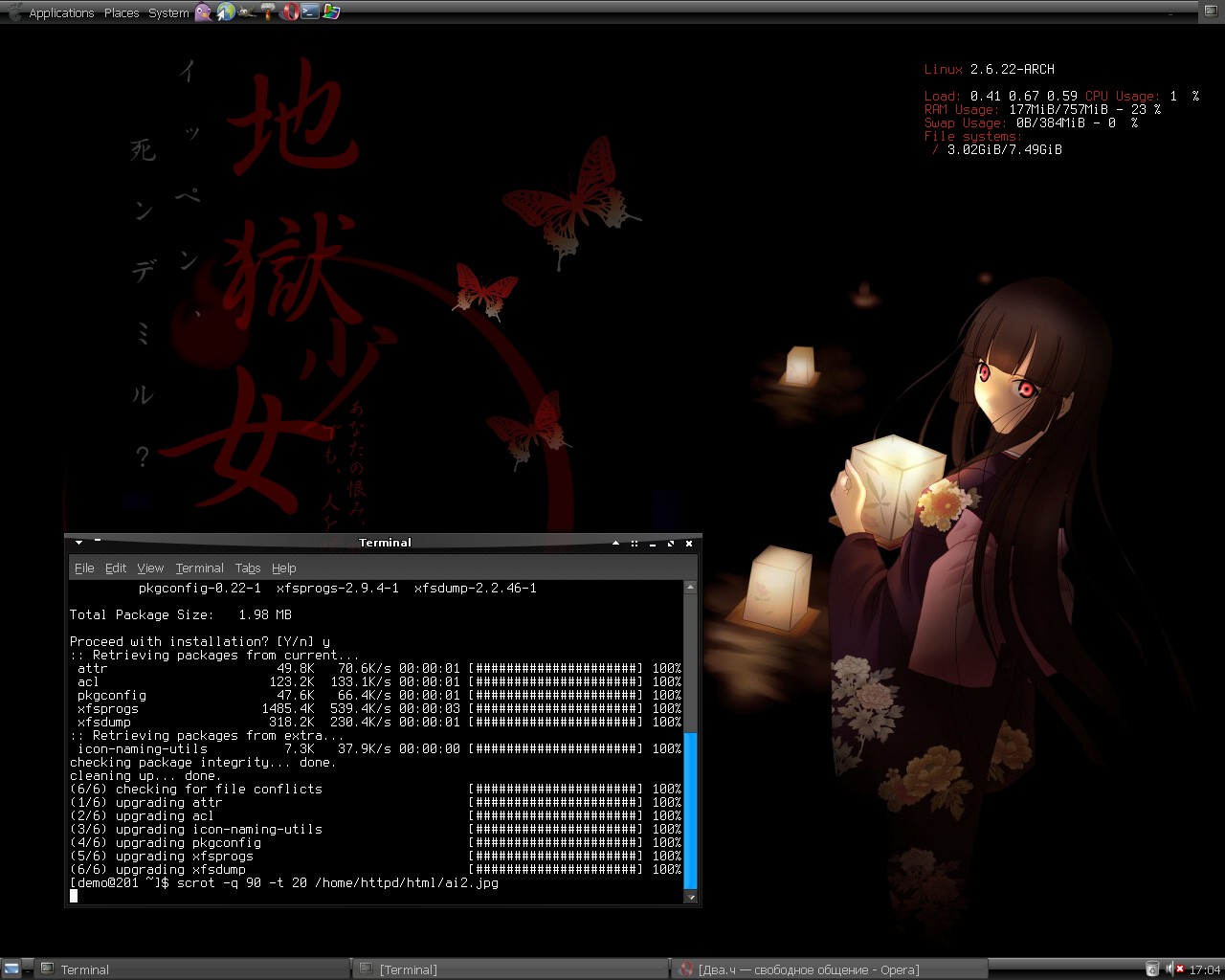
Task: Click the Swap Usage line on the desktop monitor
Action: pyautogui.click(x=1031, y=122)
